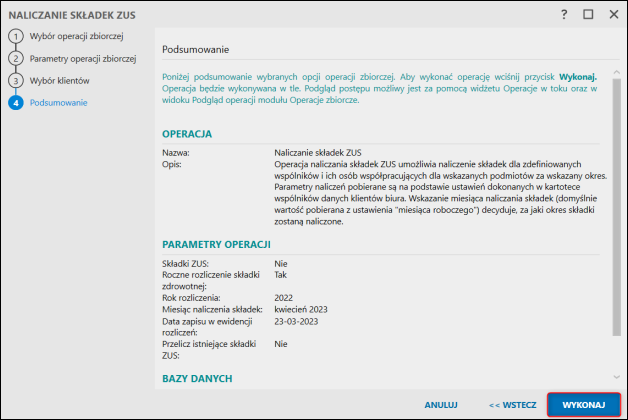628x420 pixels.
Task: Click the Rok rozliczenia: label
Action: [191, 298]
